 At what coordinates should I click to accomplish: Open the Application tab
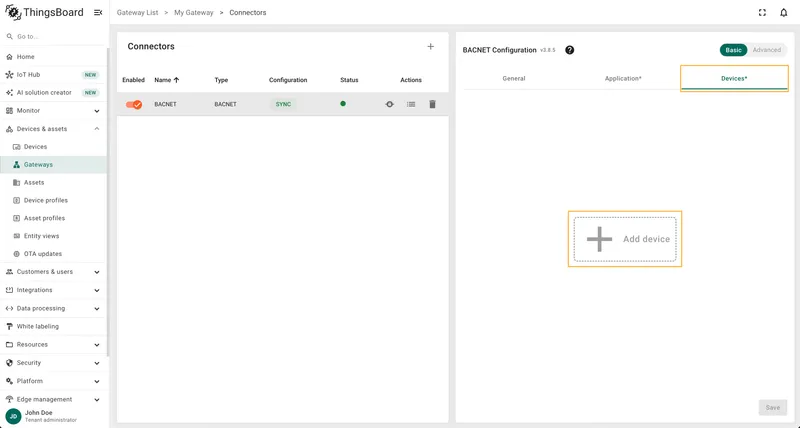[623, 79]
